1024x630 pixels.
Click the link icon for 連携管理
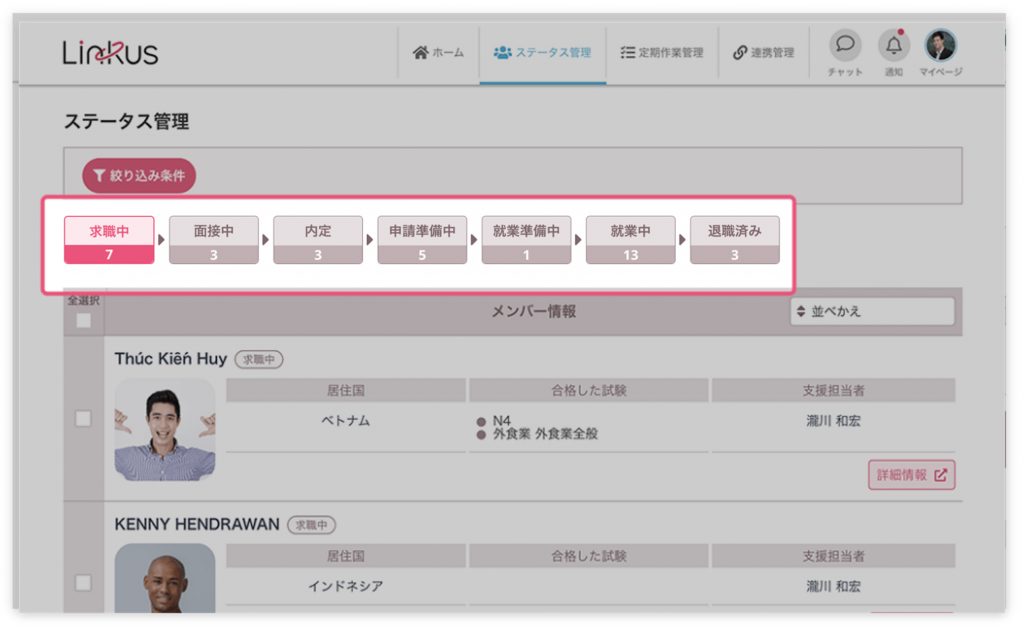[740, 53]
